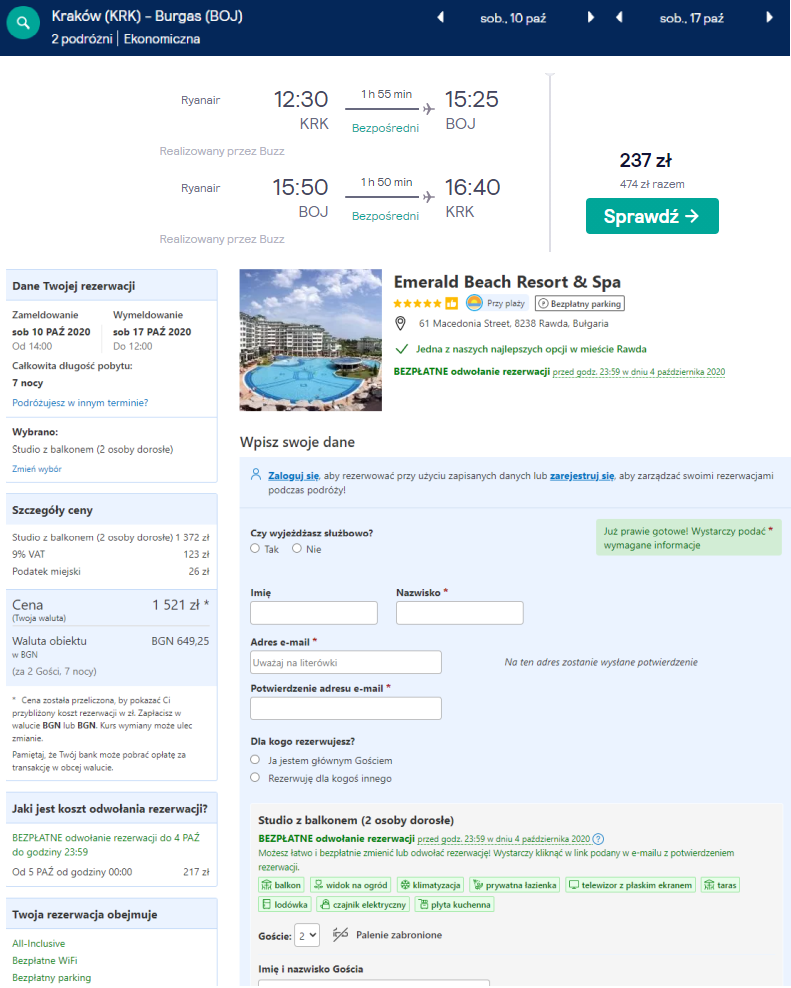Open the Goście number dropdown
Screen dimensions: 791x988
click(x=307, y=935)
